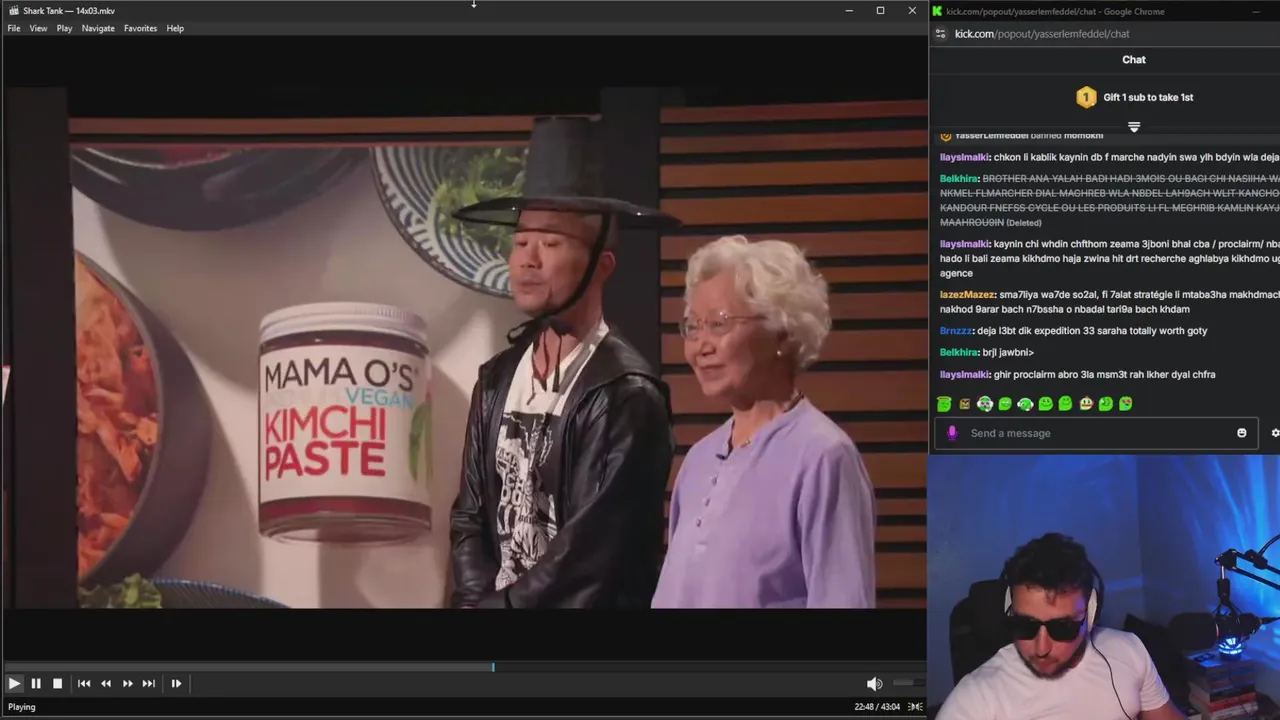Mute the media player volume speaker icon
1280x720 pixels.
(x=874, y=684)
